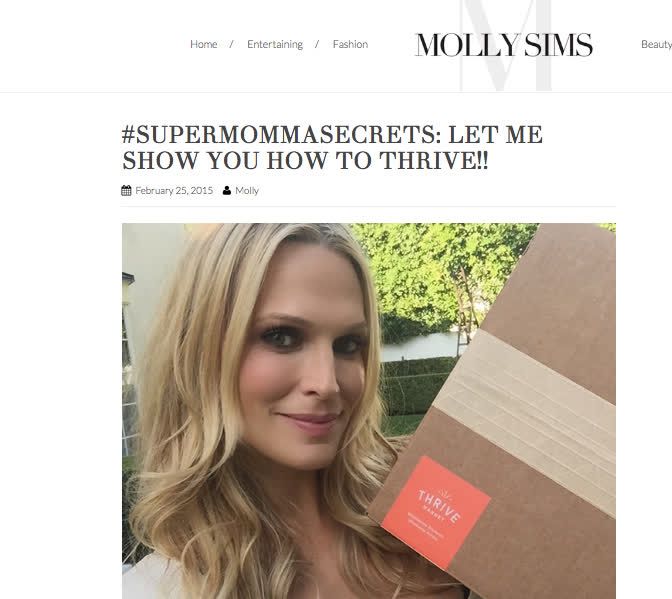Click the orange Thrive Market label
The height and width of the screenshot is (599, 672).
(436, 512)
